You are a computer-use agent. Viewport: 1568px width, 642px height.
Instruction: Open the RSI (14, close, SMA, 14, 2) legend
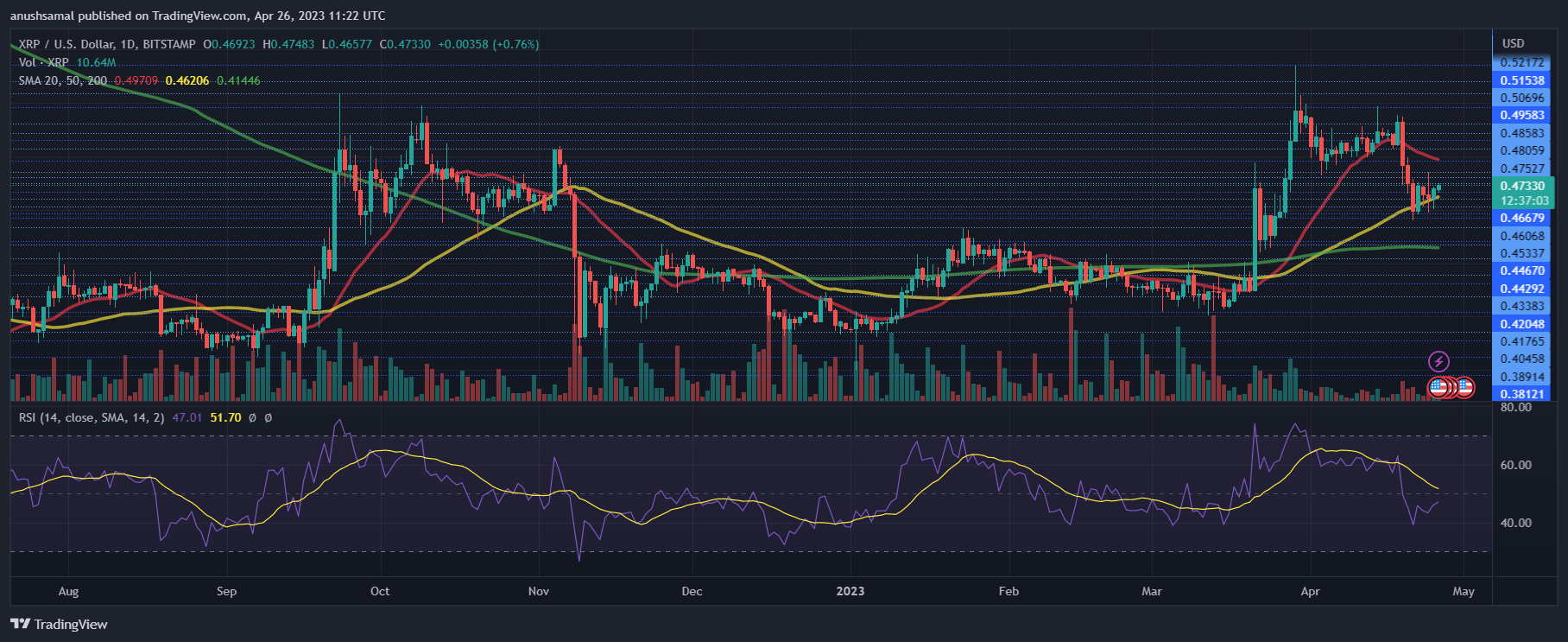coord(92,417)
